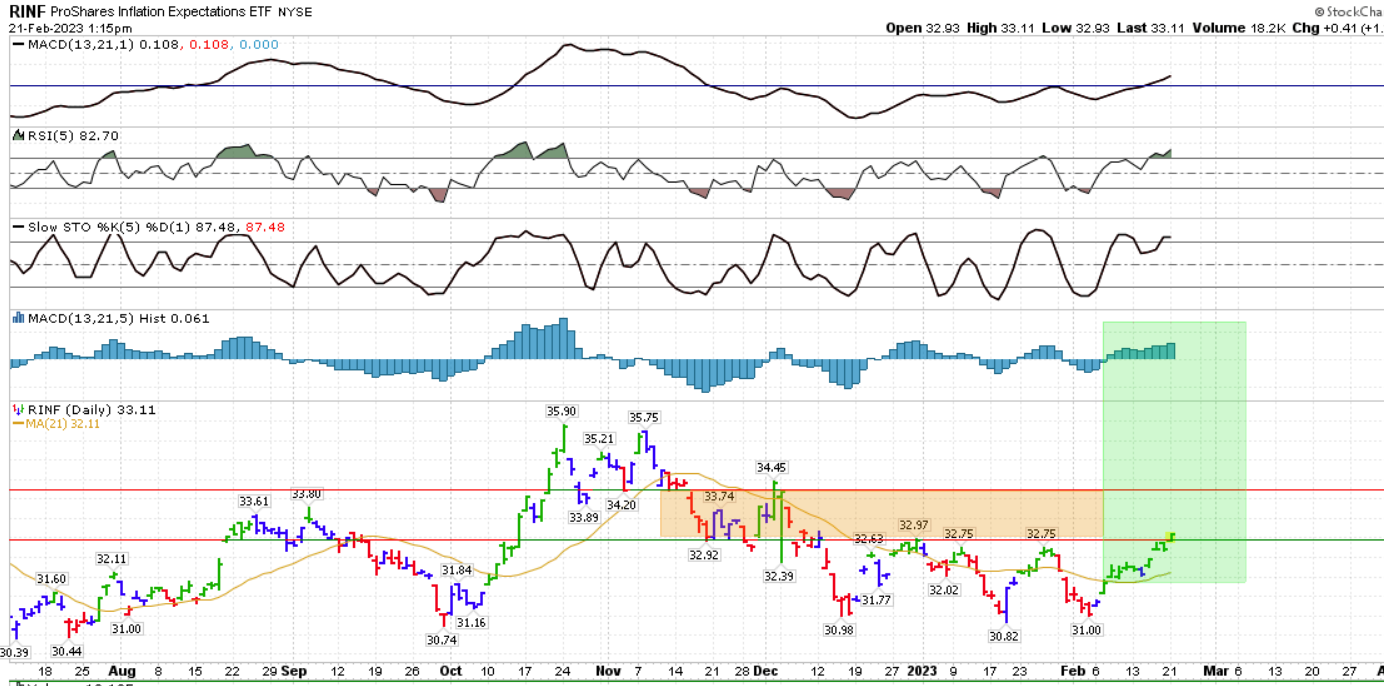Click the 35.75 price label
The width and height of the screenshot is (1384, 686).
[x=644, y=418]
